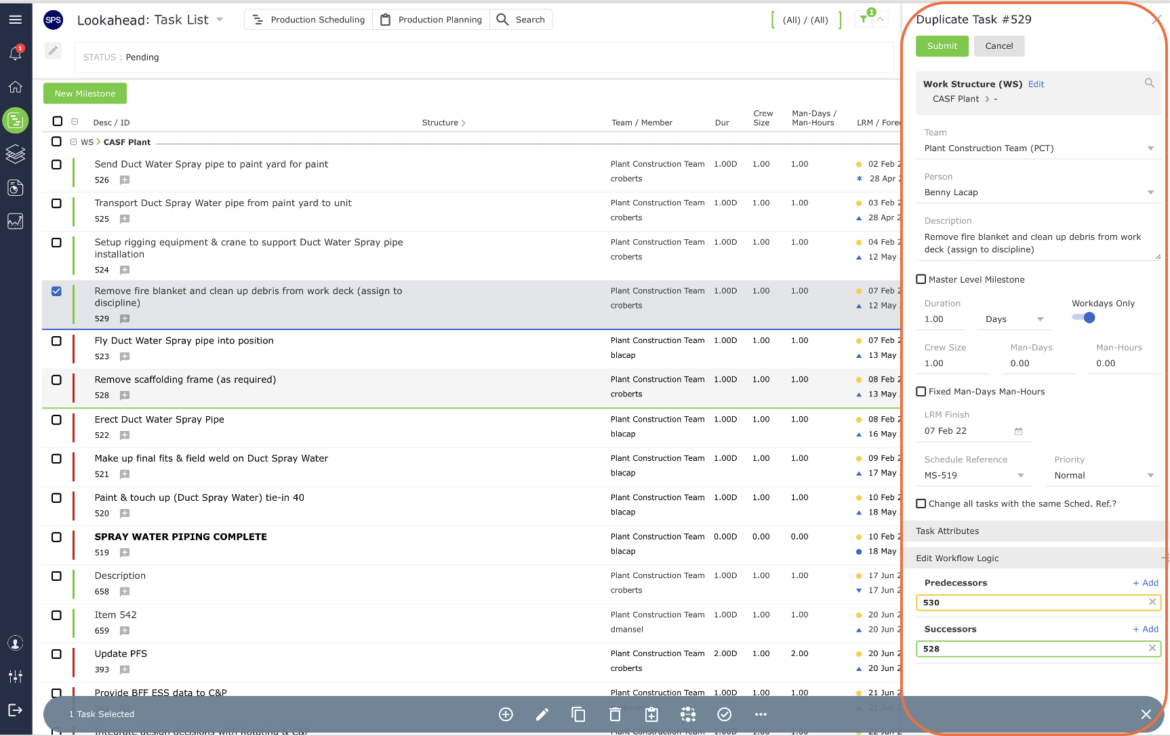Add a comment on task 526

125,180
